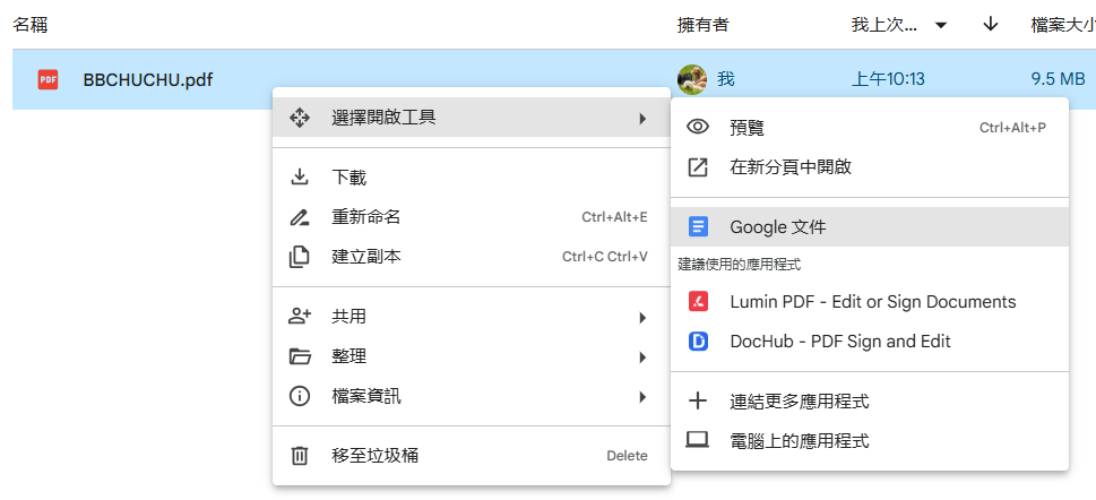
Task: Click the red PDF icon of BBCHUCHU.pdf
Action: coord(47,80)
